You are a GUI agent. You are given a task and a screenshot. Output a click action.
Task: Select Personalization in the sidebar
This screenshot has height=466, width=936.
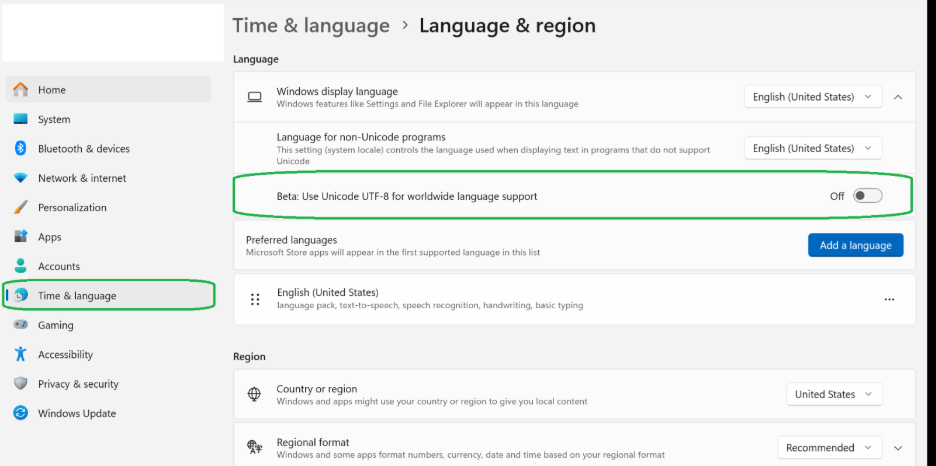[109, 208]
